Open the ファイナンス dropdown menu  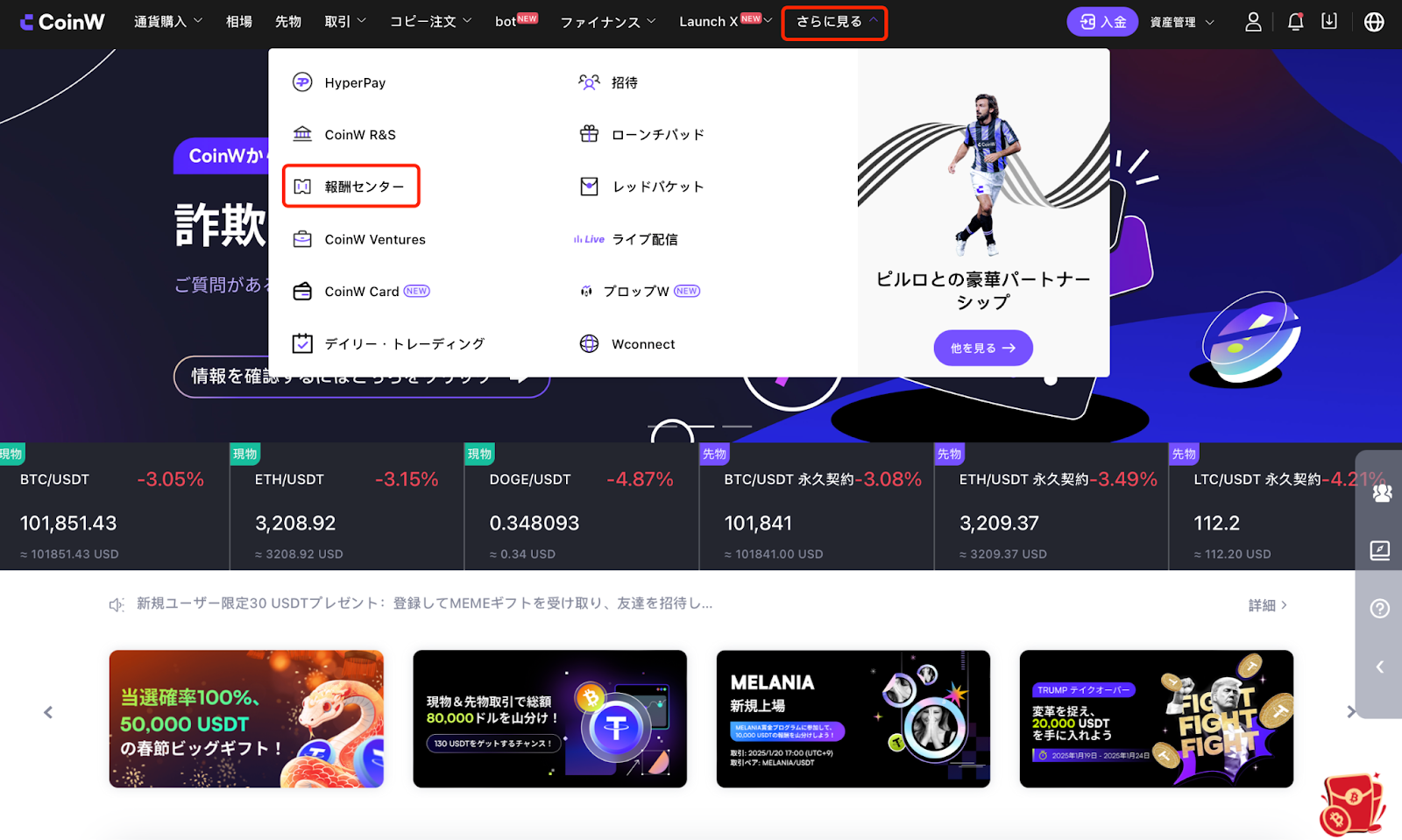coord(608,21)
